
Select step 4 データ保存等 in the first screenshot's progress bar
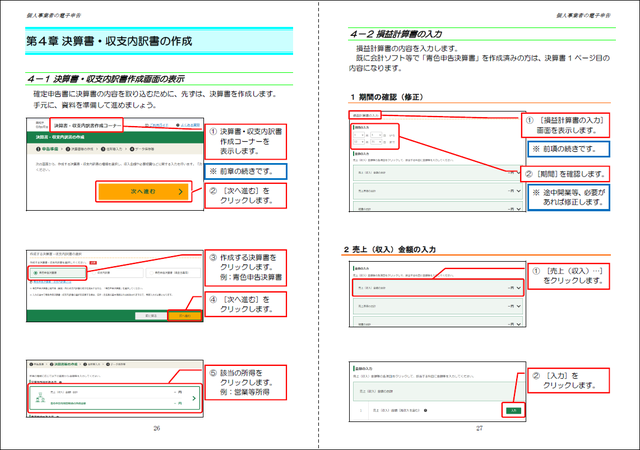(x=142, y=149)
